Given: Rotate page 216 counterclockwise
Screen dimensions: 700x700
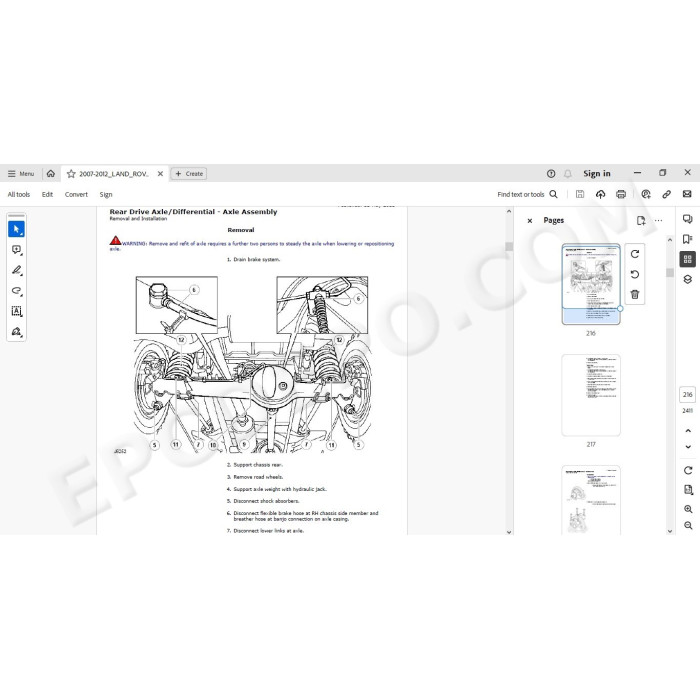Looking at the screenshot, I should point(635,274).
